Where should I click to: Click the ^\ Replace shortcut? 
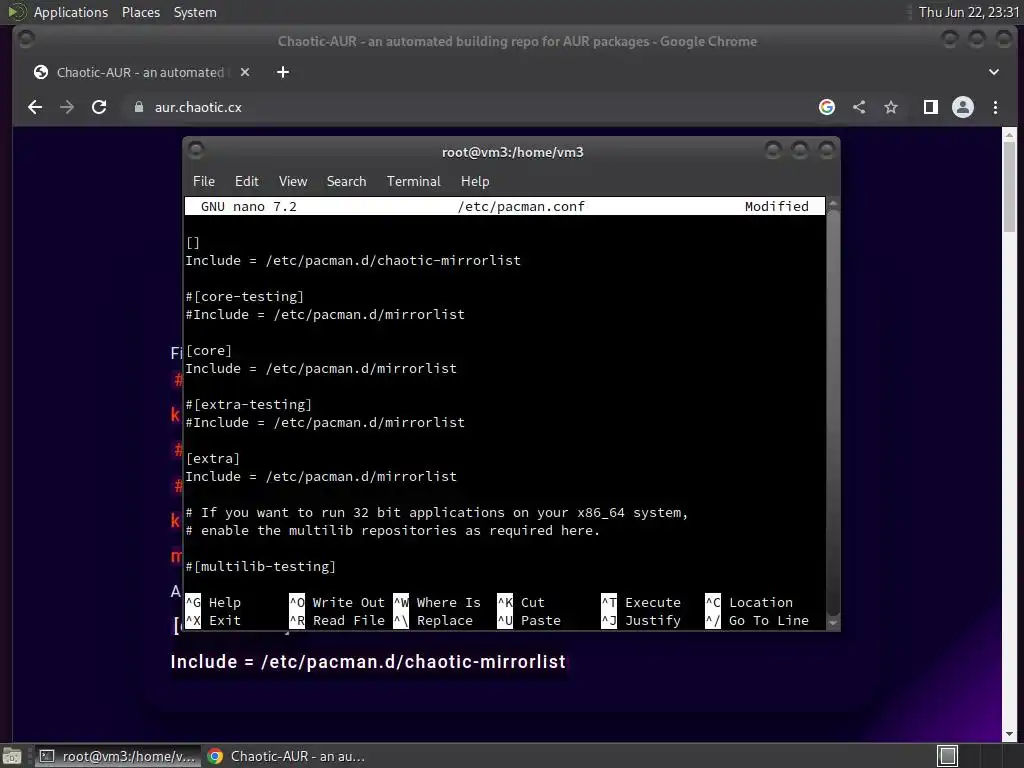click(x=434, y=620)
